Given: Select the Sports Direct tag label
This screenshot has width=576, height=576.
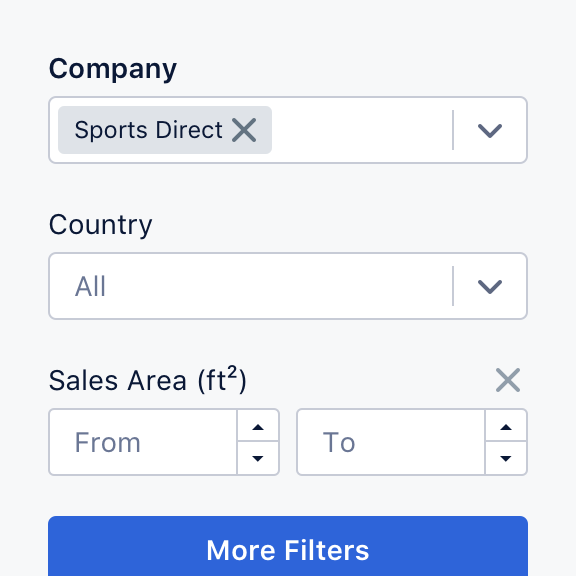Looking at the screenshot, I should point(148,130).
